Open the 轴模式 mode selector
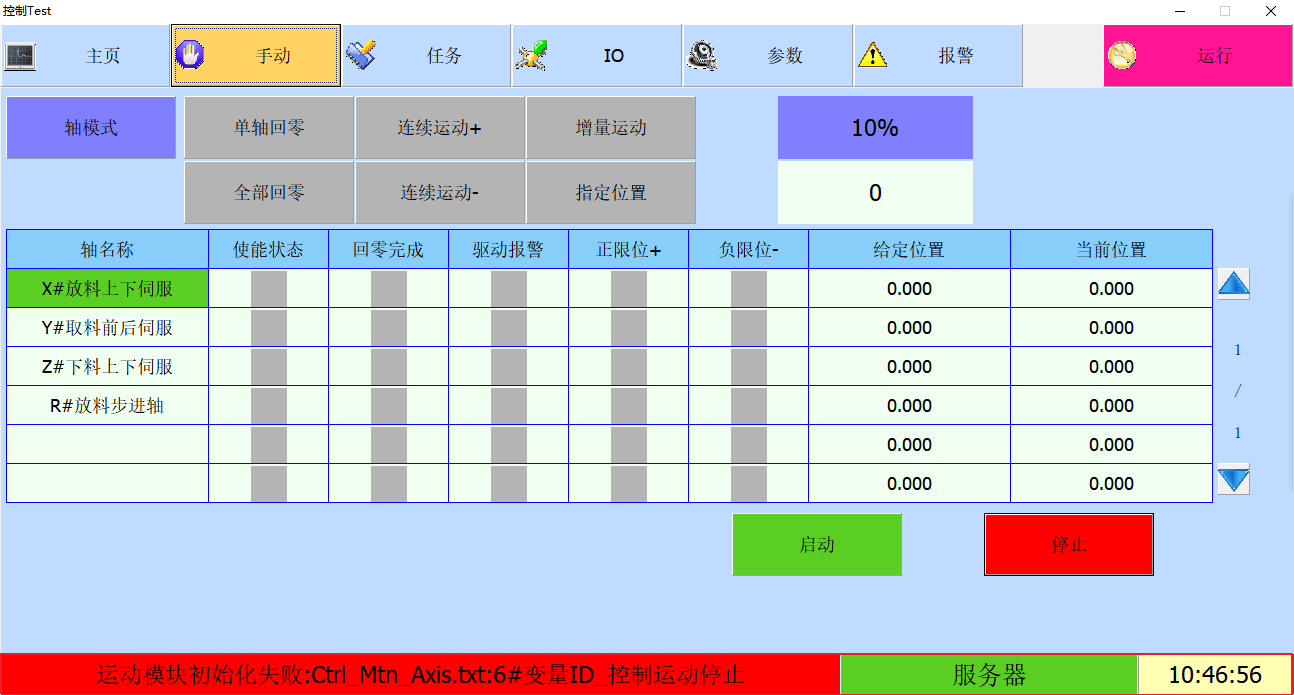This screenshot has width=1294, height=695. pyautogui.click(x=91, y=128)
